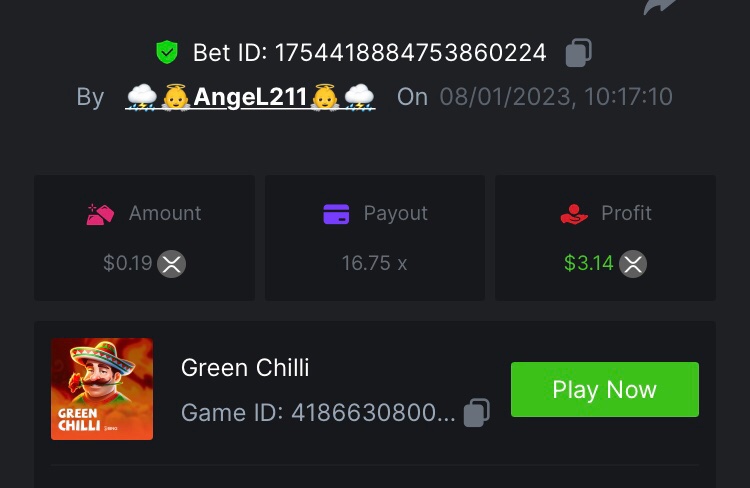Click the $3.14 profit amount

[588, 263]
